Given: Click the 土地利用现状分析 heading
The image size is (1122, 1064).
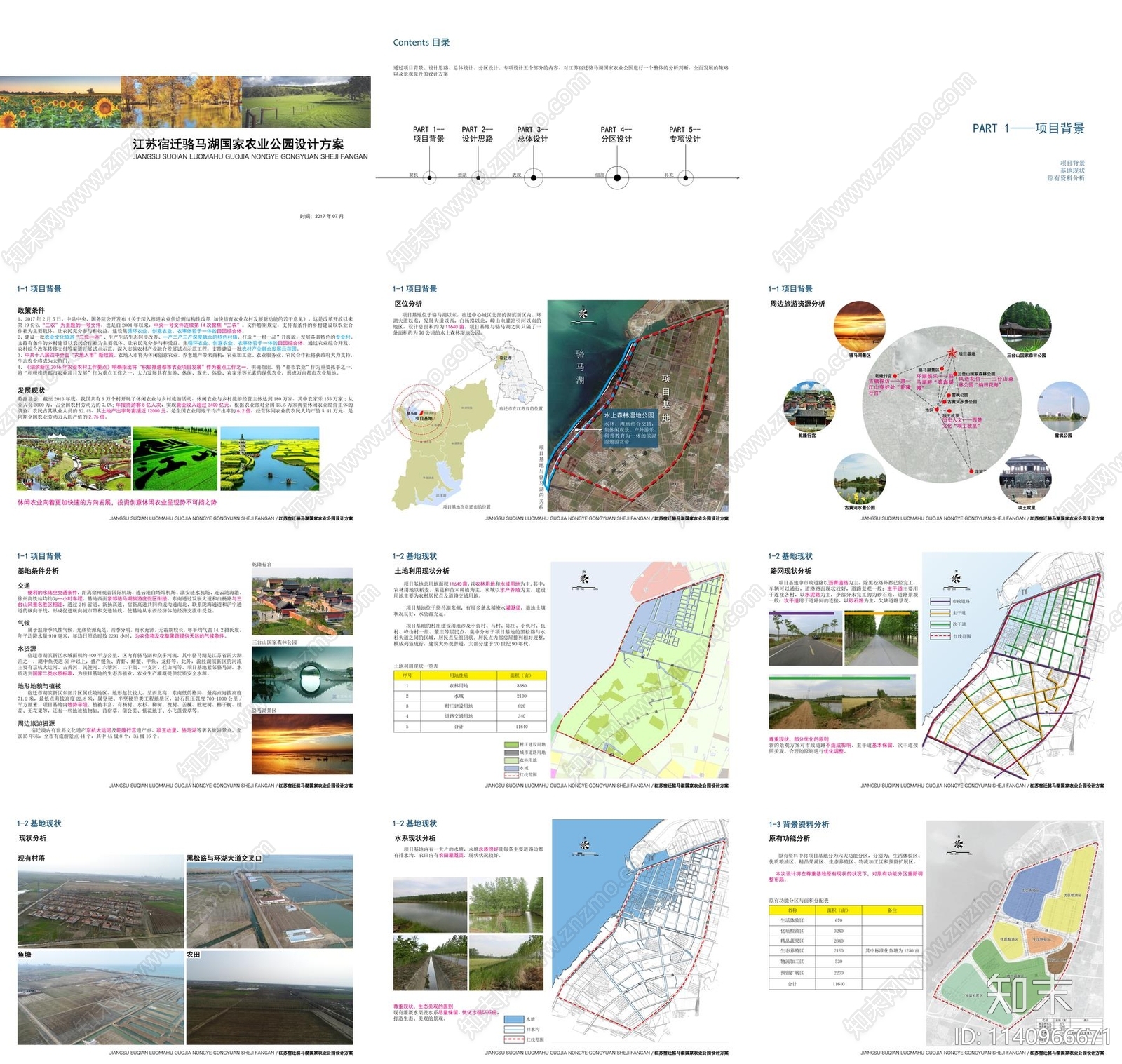Looking at the screenshot, I should click(x=421, y=571).
